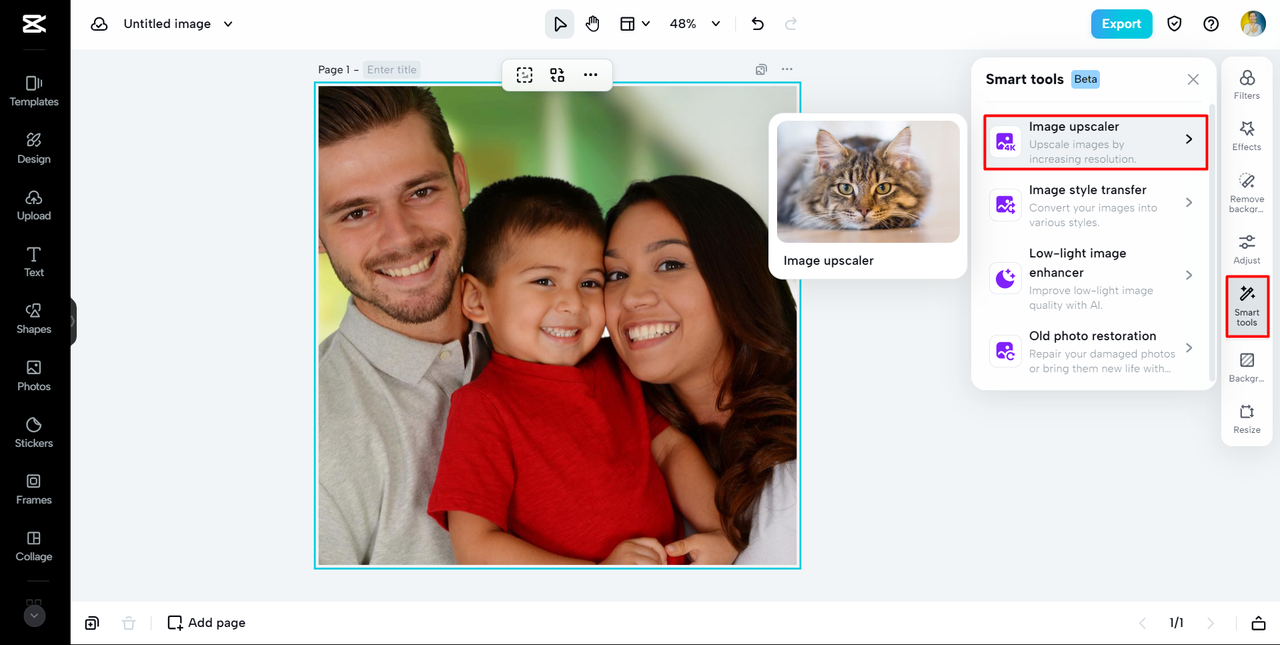
Task: Close the Smart tools panel
Action: (1193, 79)
